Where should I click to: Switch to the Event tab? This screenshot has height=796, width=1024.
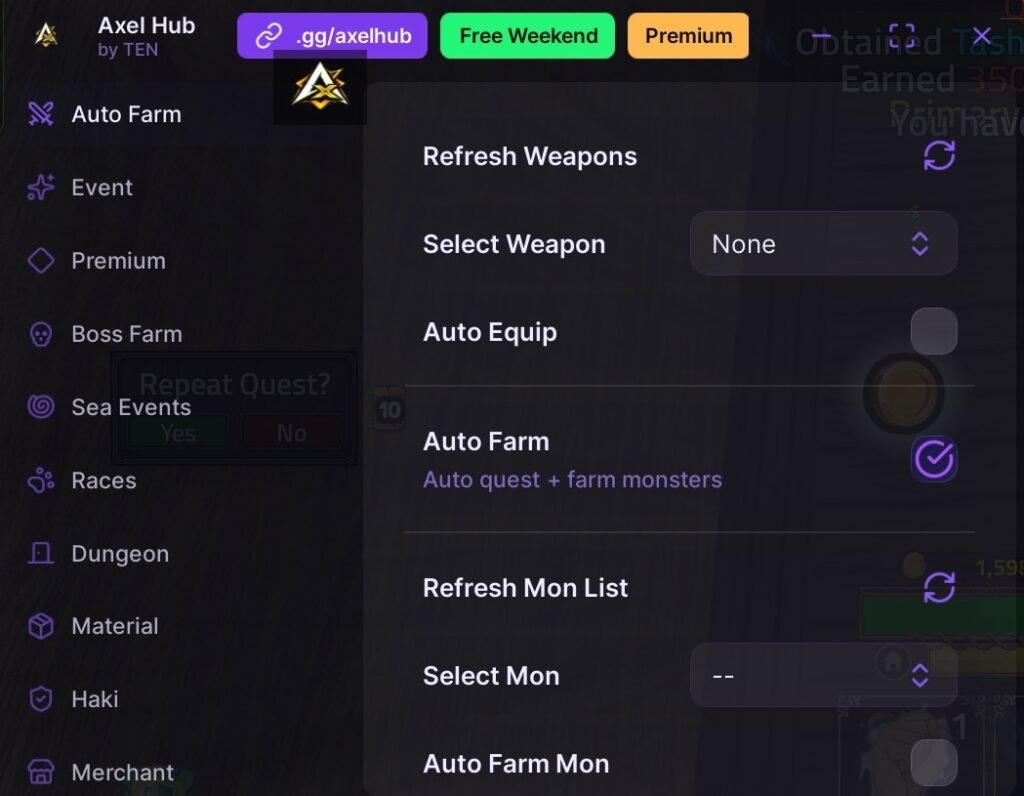[x=102, y=187]
